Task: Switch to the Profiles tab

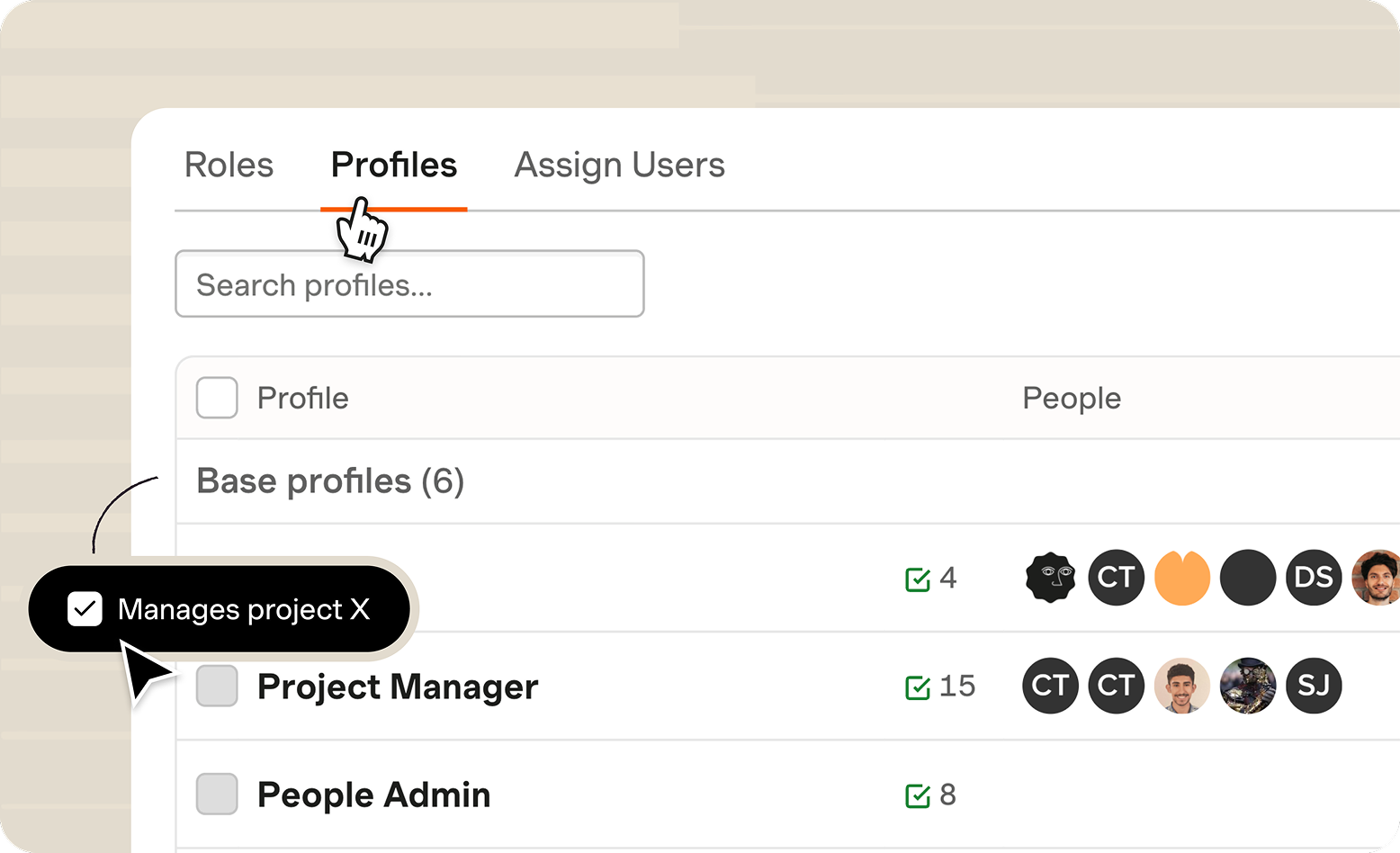Action: (394, 166)
